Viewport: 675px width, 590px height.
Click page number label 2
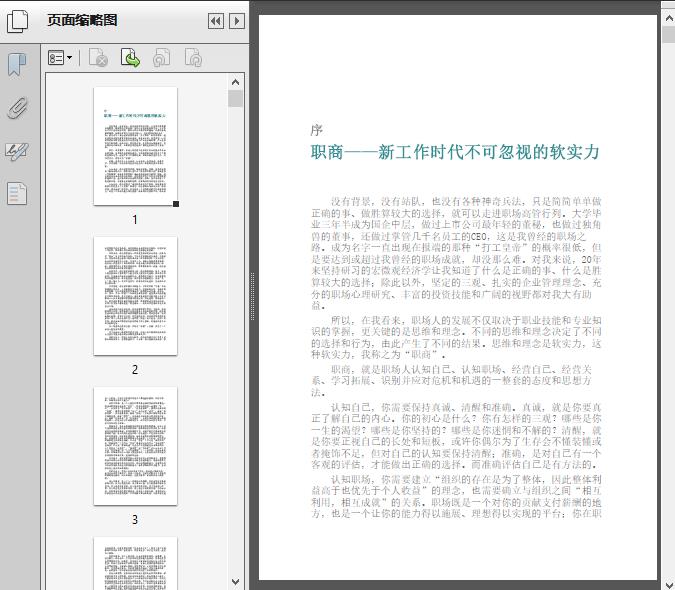(x=135, y=369)
